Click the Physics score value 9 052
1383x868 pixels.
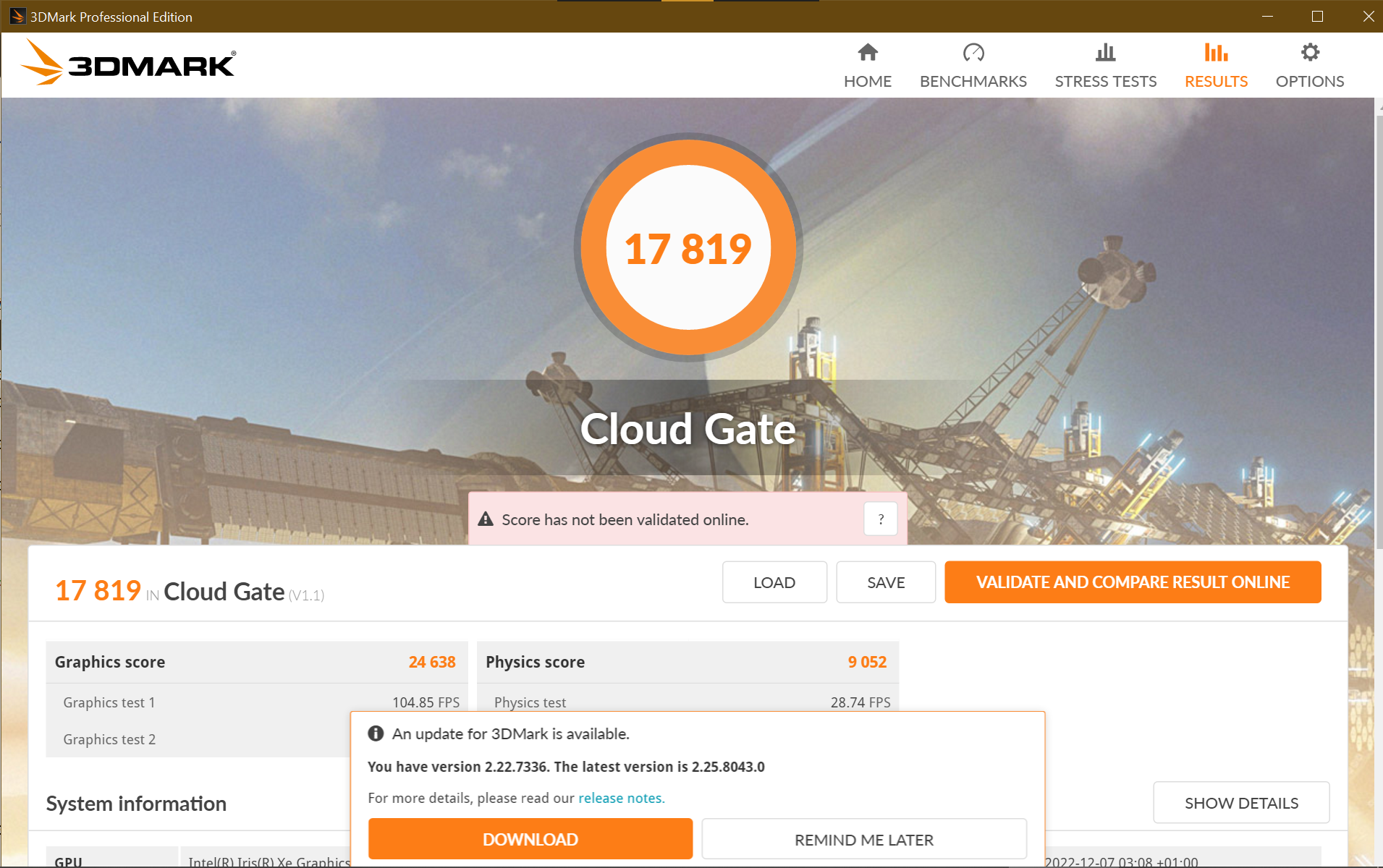click(x=867, y=662)
